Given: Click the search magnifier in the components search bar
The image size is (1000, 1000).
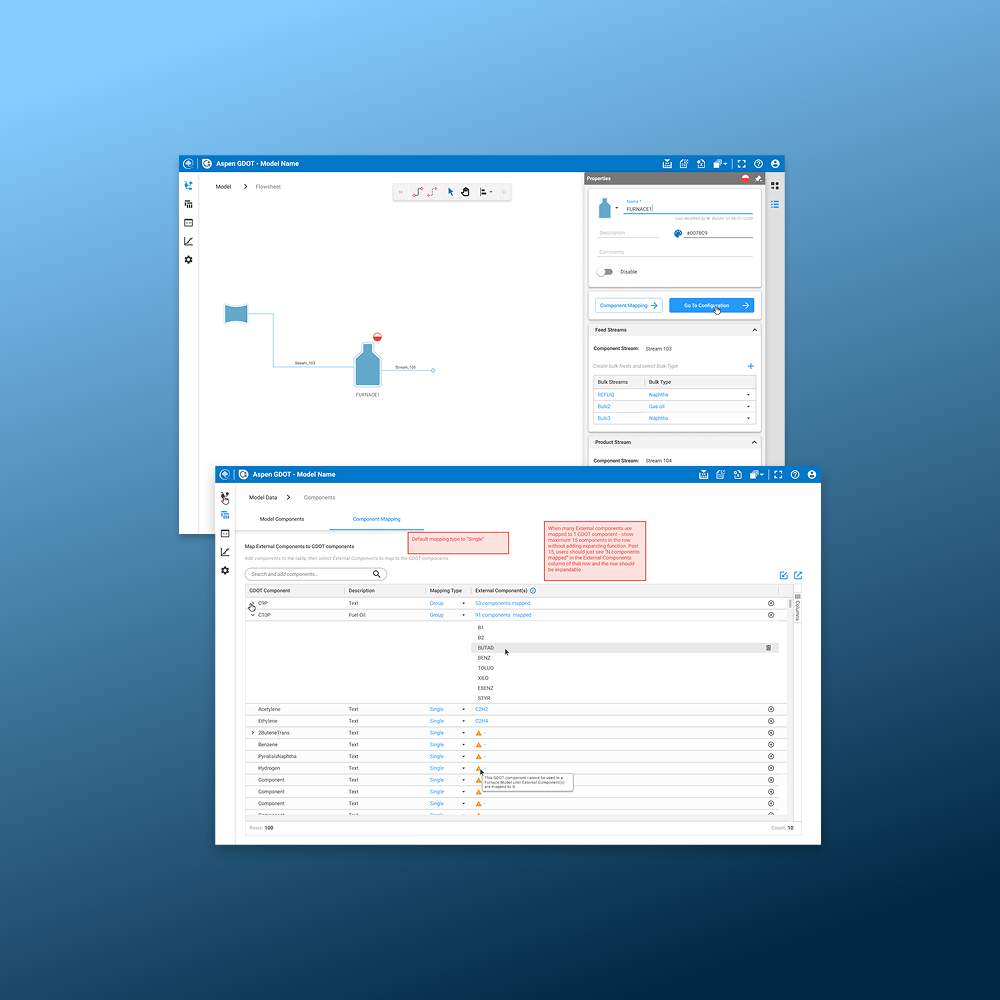Looking at the screenshot, I should (x=376, y=574).
